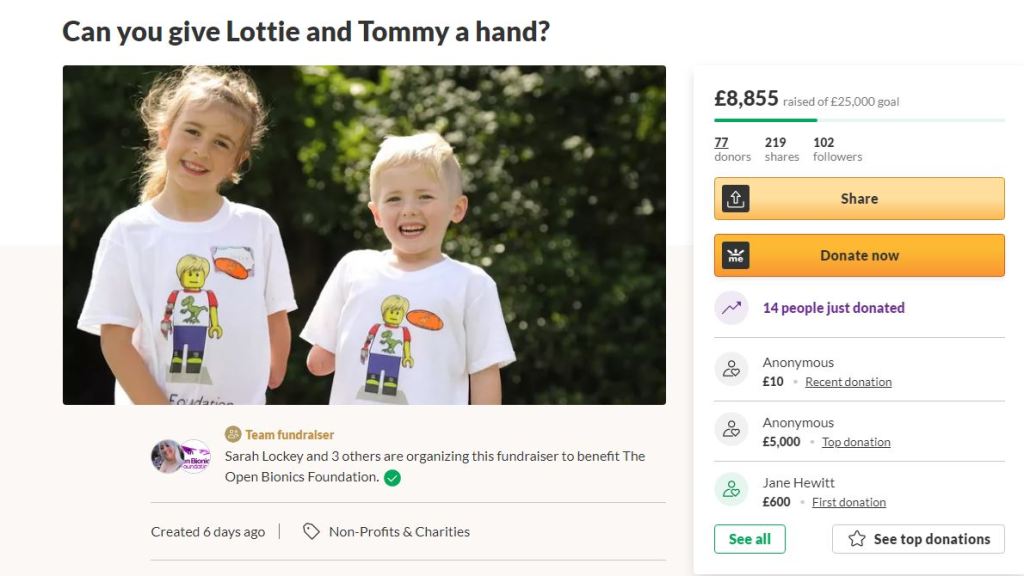Click the organizer profile avatar

click(168, 456)
